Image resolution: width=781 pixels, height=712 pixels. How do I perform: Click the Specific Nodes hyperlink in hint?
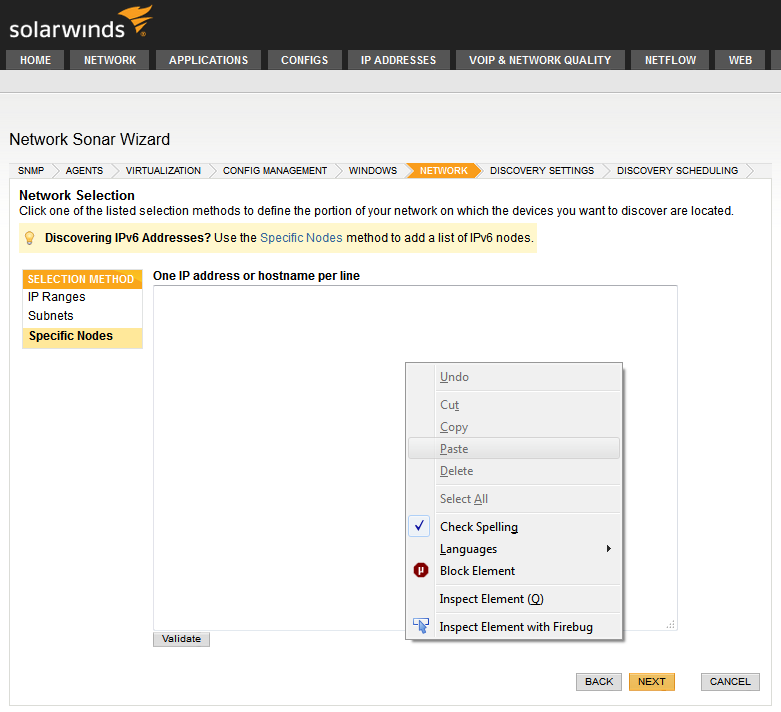301,238
